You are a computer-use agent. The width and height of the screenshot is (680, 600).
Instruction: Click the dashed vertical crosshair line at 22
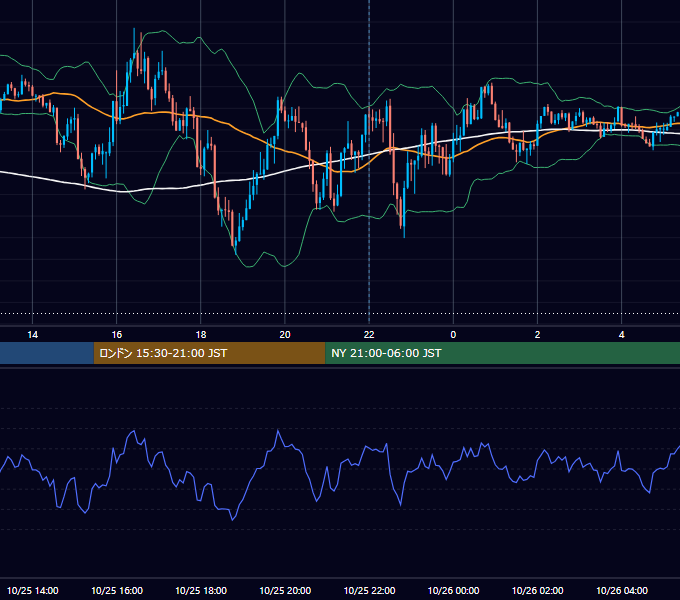pos(369,161)
